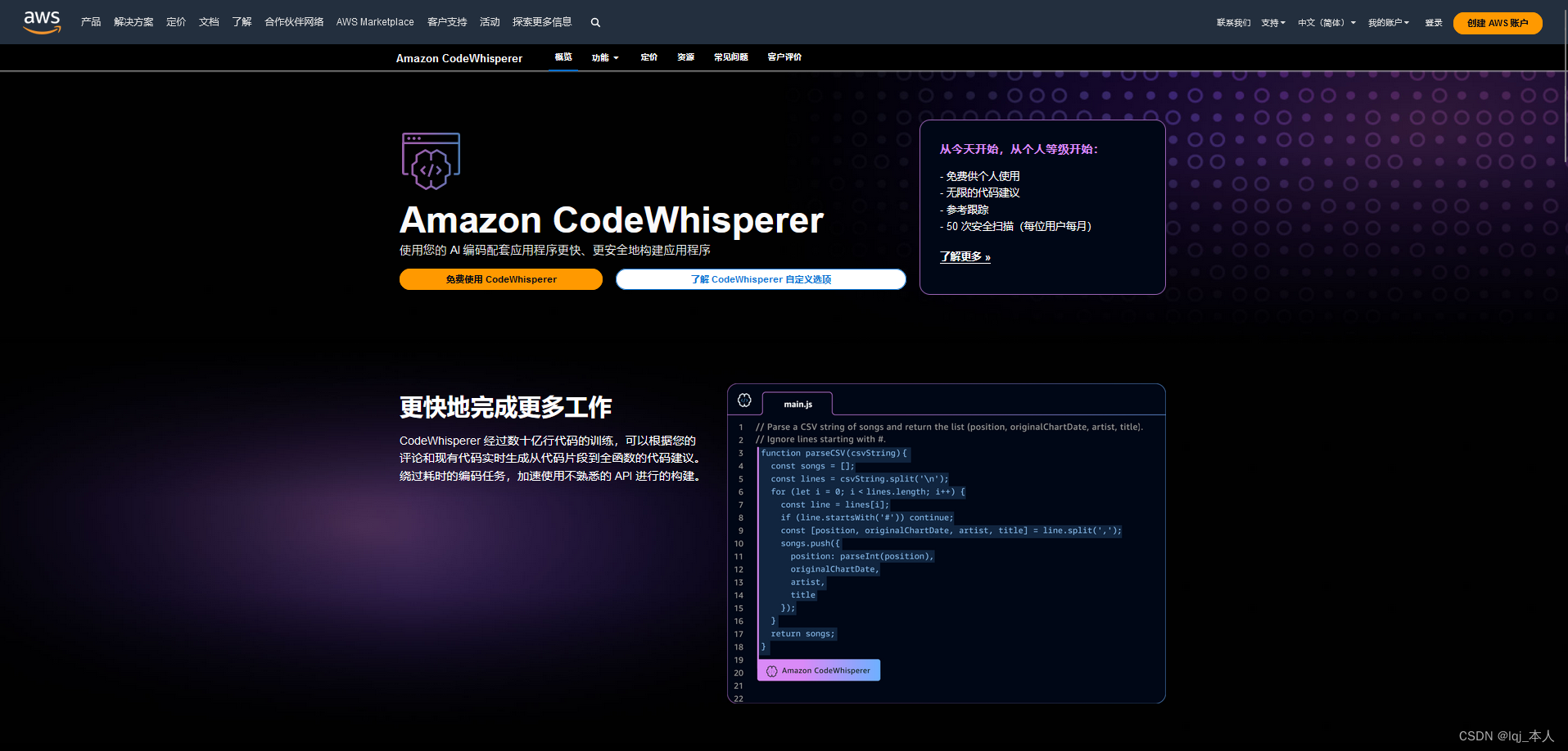Click the 更快地完成更多工作 heading

pos(506,407)
